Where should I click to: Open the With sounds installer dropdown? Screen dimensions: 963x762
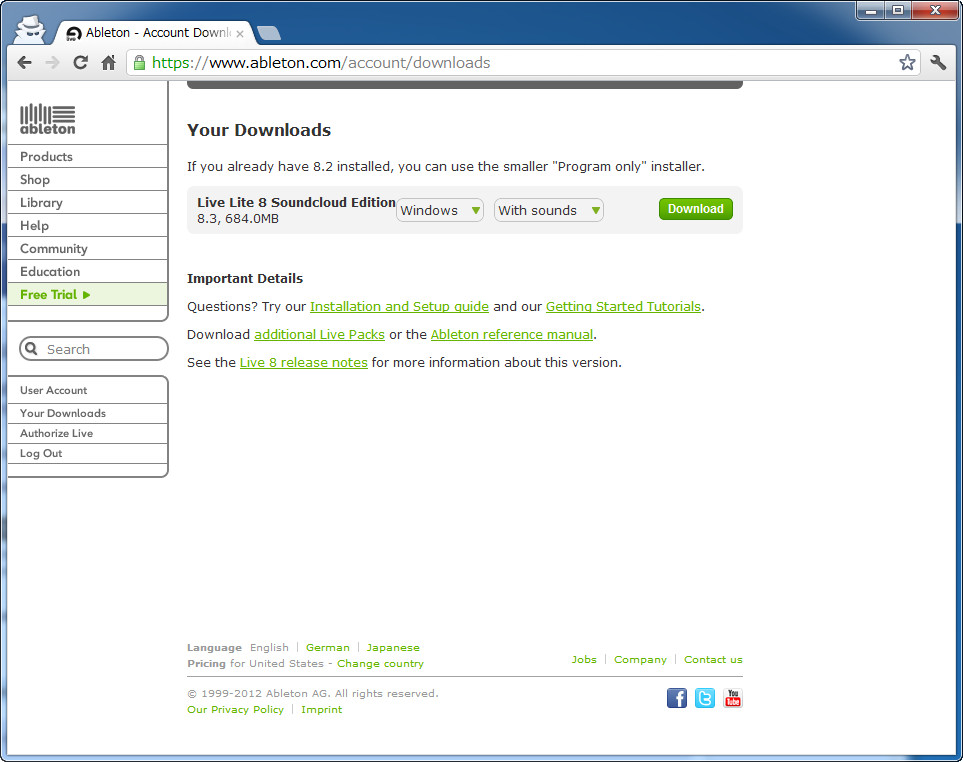pos(548,210)
